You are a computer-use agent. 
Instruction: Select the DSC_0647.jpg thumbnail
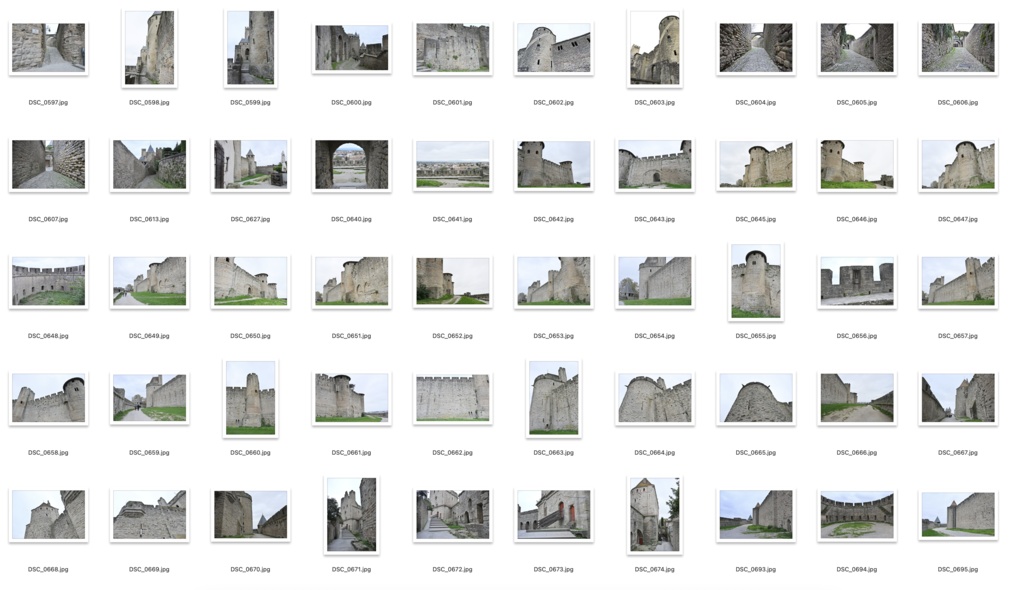[958, 165]
